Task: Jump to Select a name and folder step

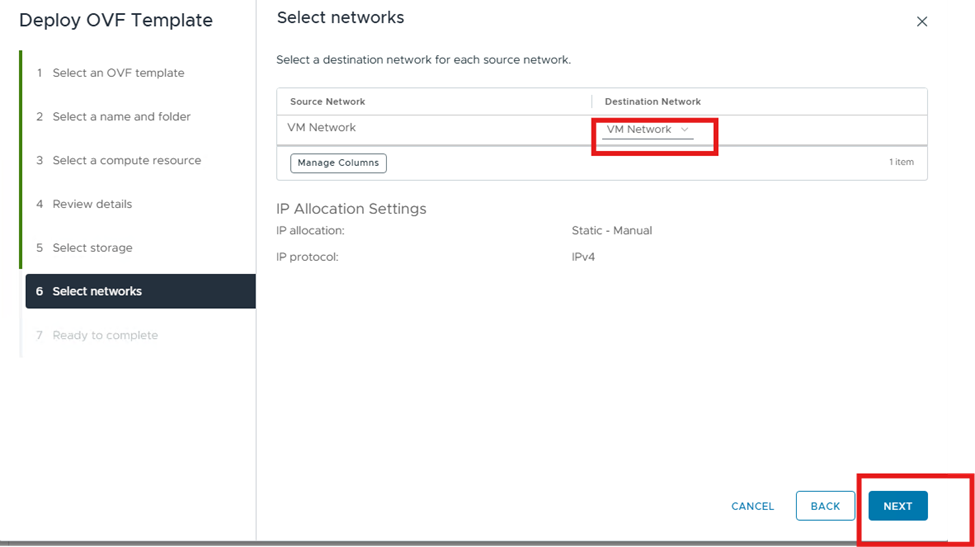Action: (x=121, y=117)
